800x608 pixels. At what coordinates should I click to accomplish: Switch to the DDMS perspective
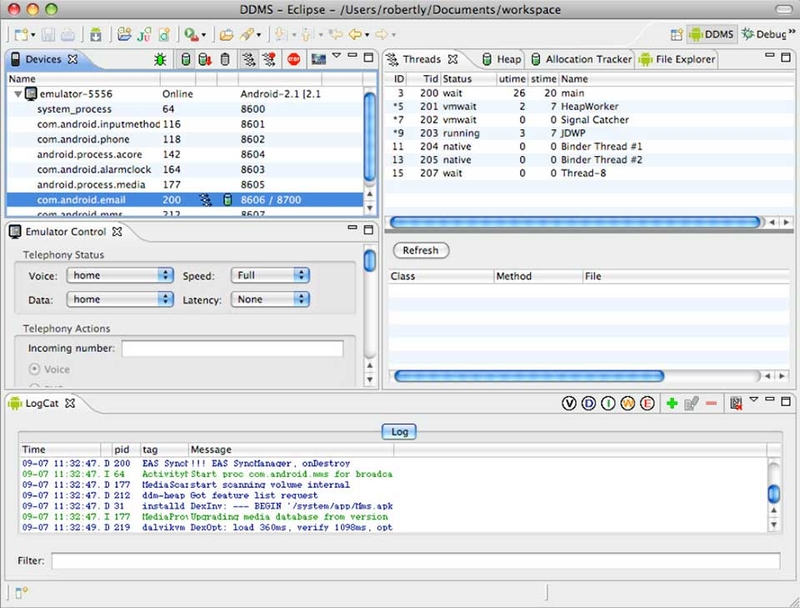[712, 35]
